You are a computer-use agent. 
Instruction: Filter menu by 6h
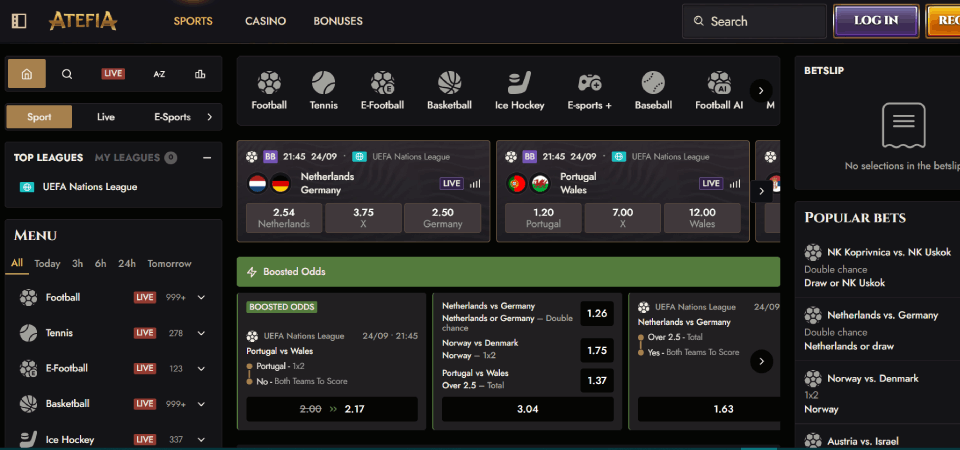[100, 264]
